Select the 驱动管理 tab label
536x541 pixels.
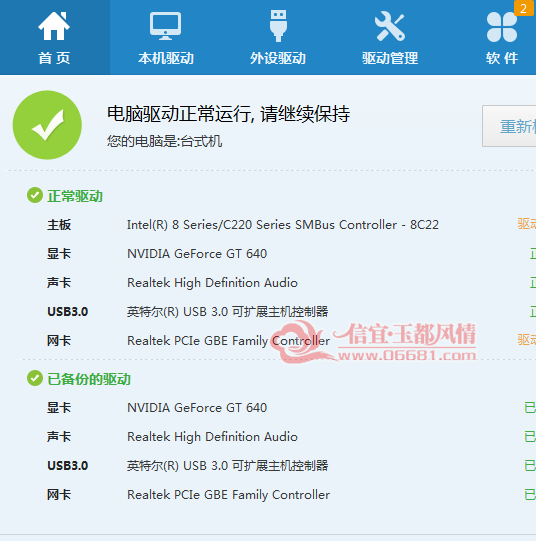click(x=390, y=58)
